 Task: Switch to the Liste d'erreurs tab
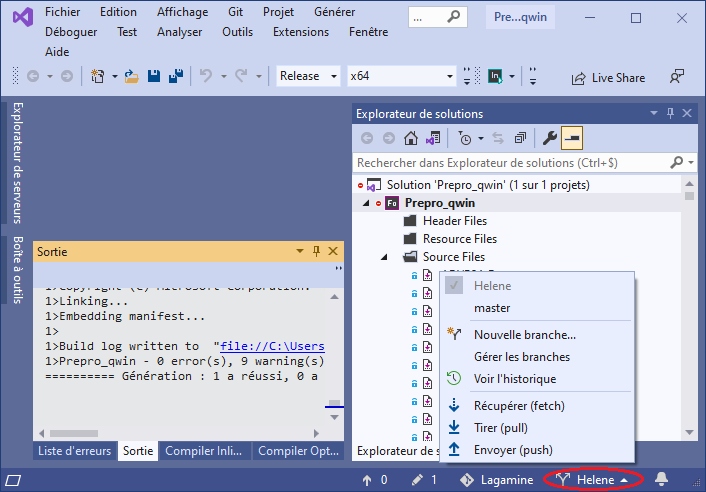tap(75, 452)
